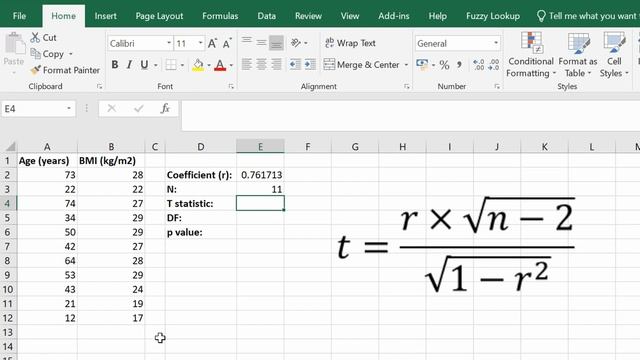Open Name Box dropdown arrow

(x=69, y=109)
